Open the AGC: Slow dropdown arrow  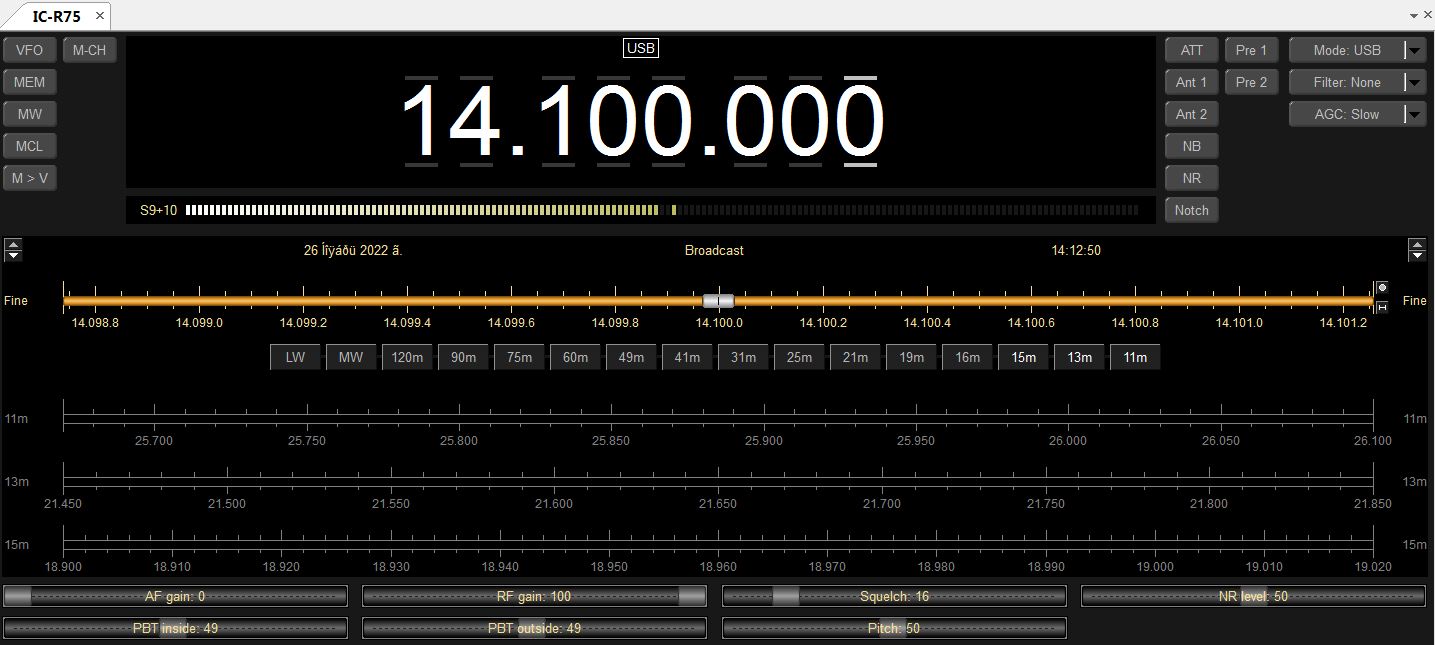tap(1415, 114)
